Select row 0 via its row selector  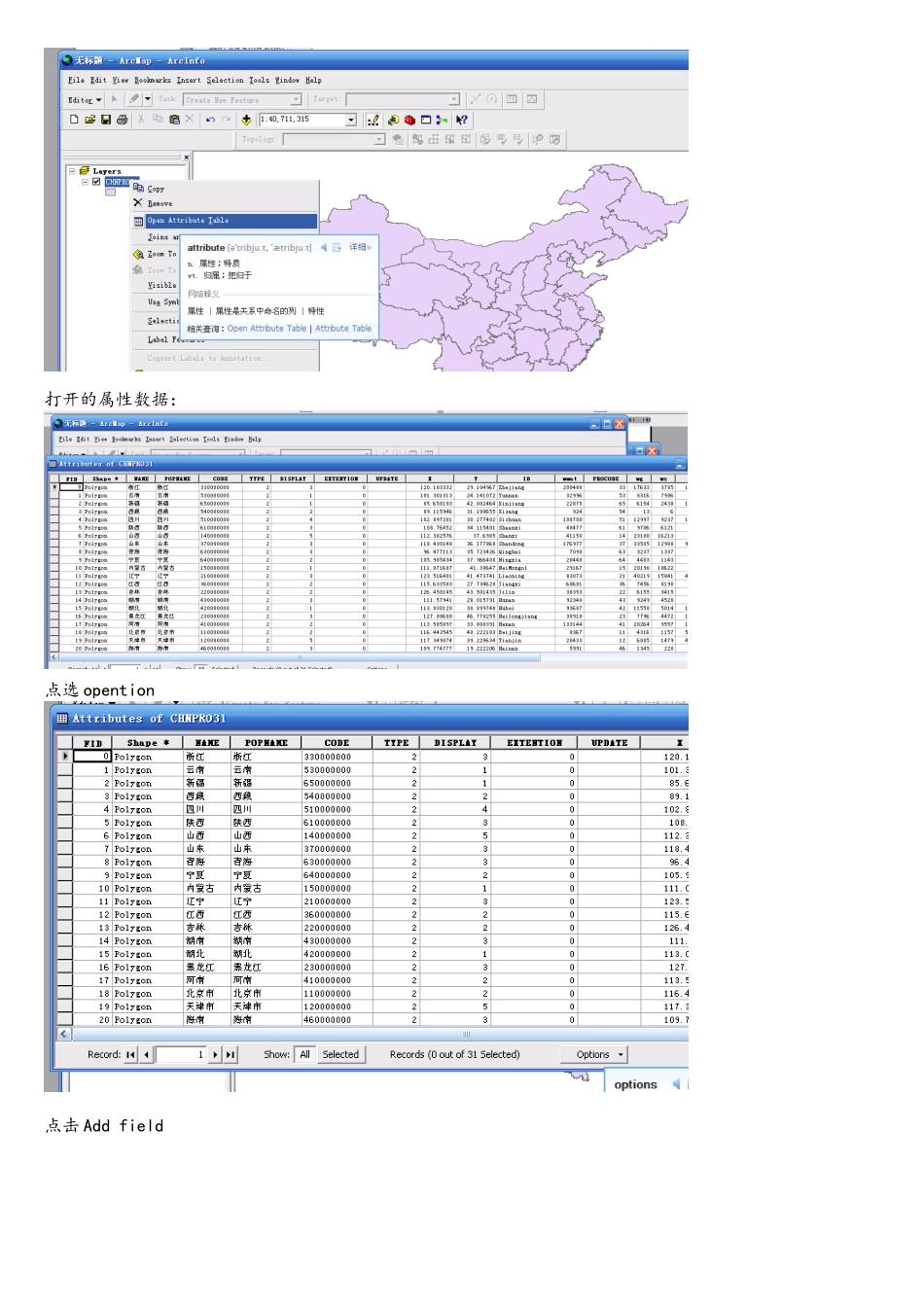[65, 756]
